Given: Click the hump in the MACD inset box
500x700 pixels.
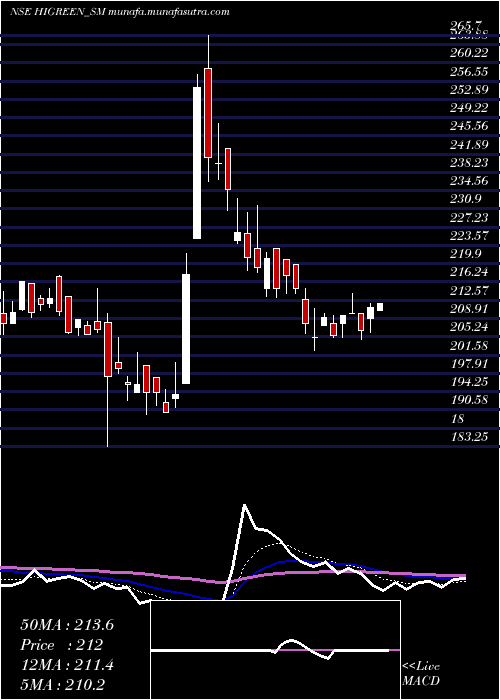Looking at the screenshot, I should pyautogui.click(x=292, y=641).
